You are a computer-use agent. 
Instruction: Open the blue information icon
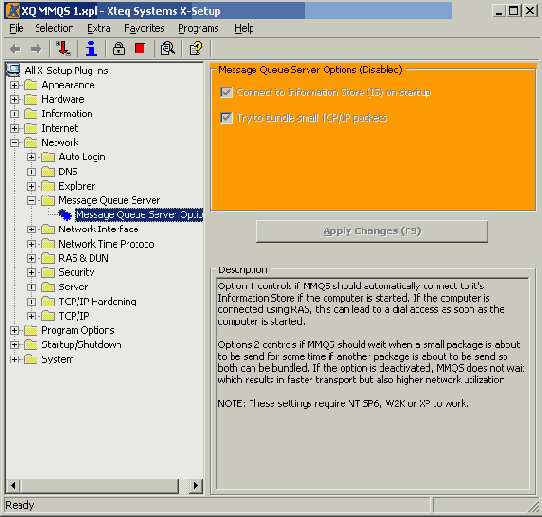(x=91, y=48)
